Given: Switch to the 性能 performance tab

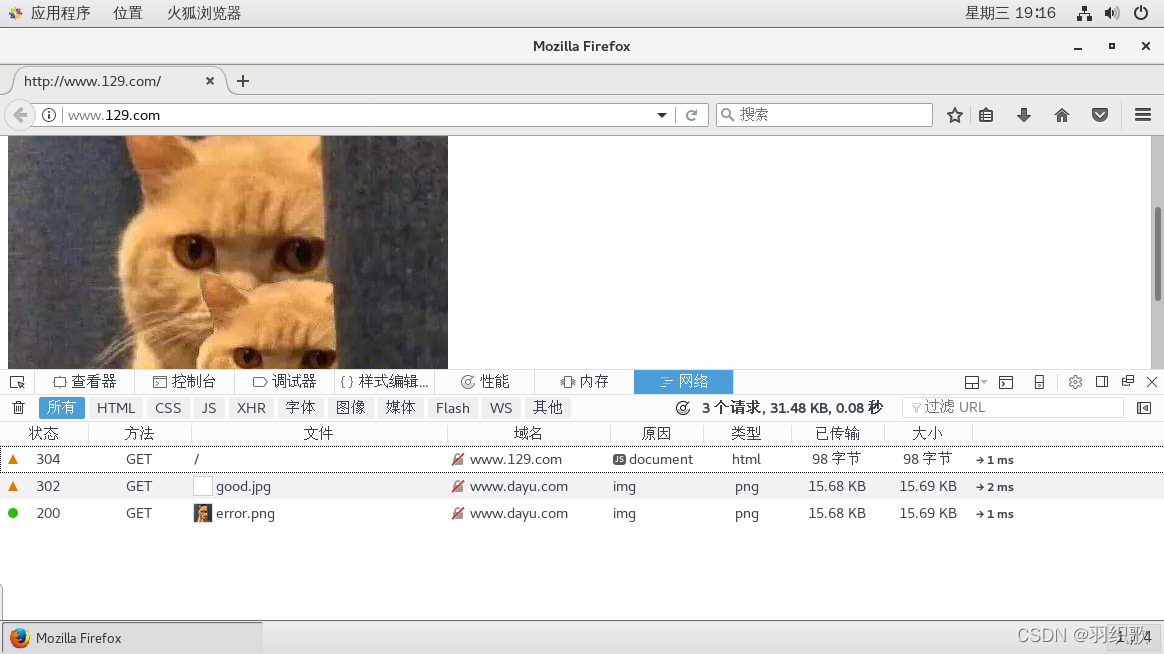Looking at the screenshot, I should pos(485,382).
